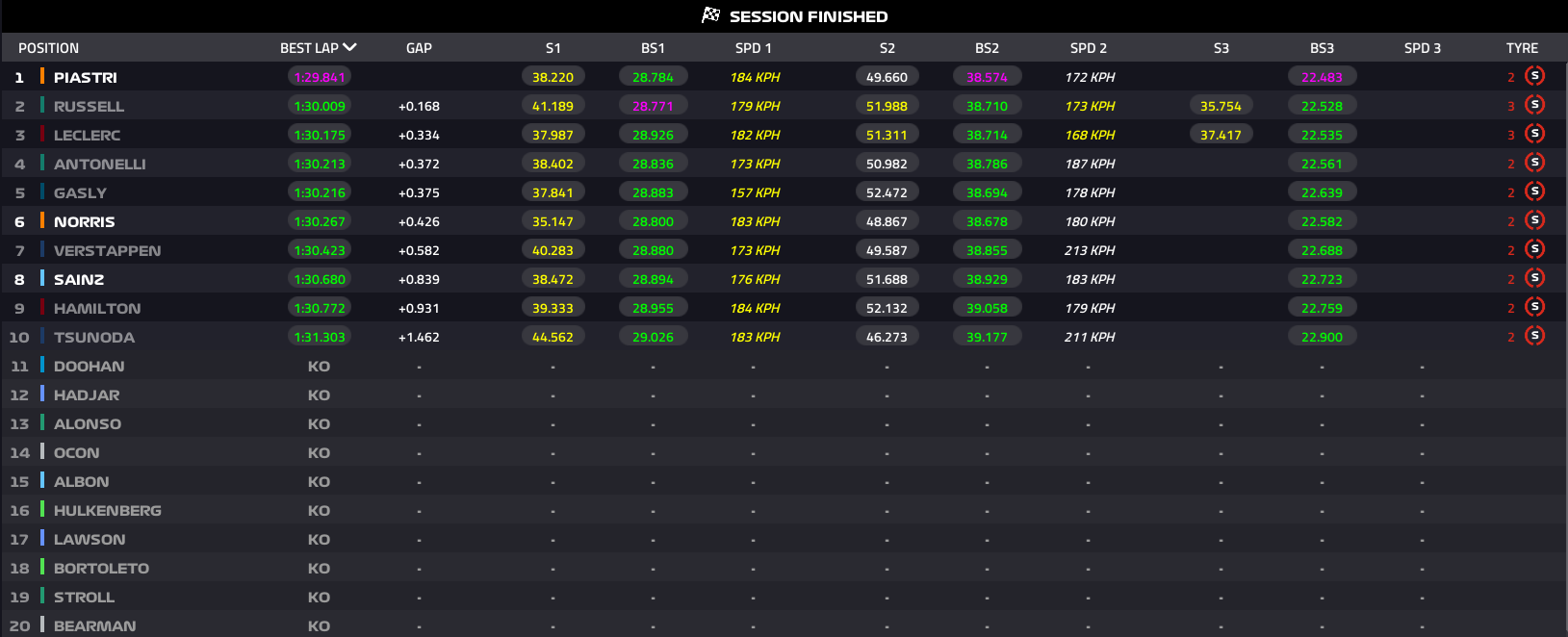The width and height of the screenshot is (1568, 637).
Task: Click the checkered flag session icon
Action: (711, 15)
